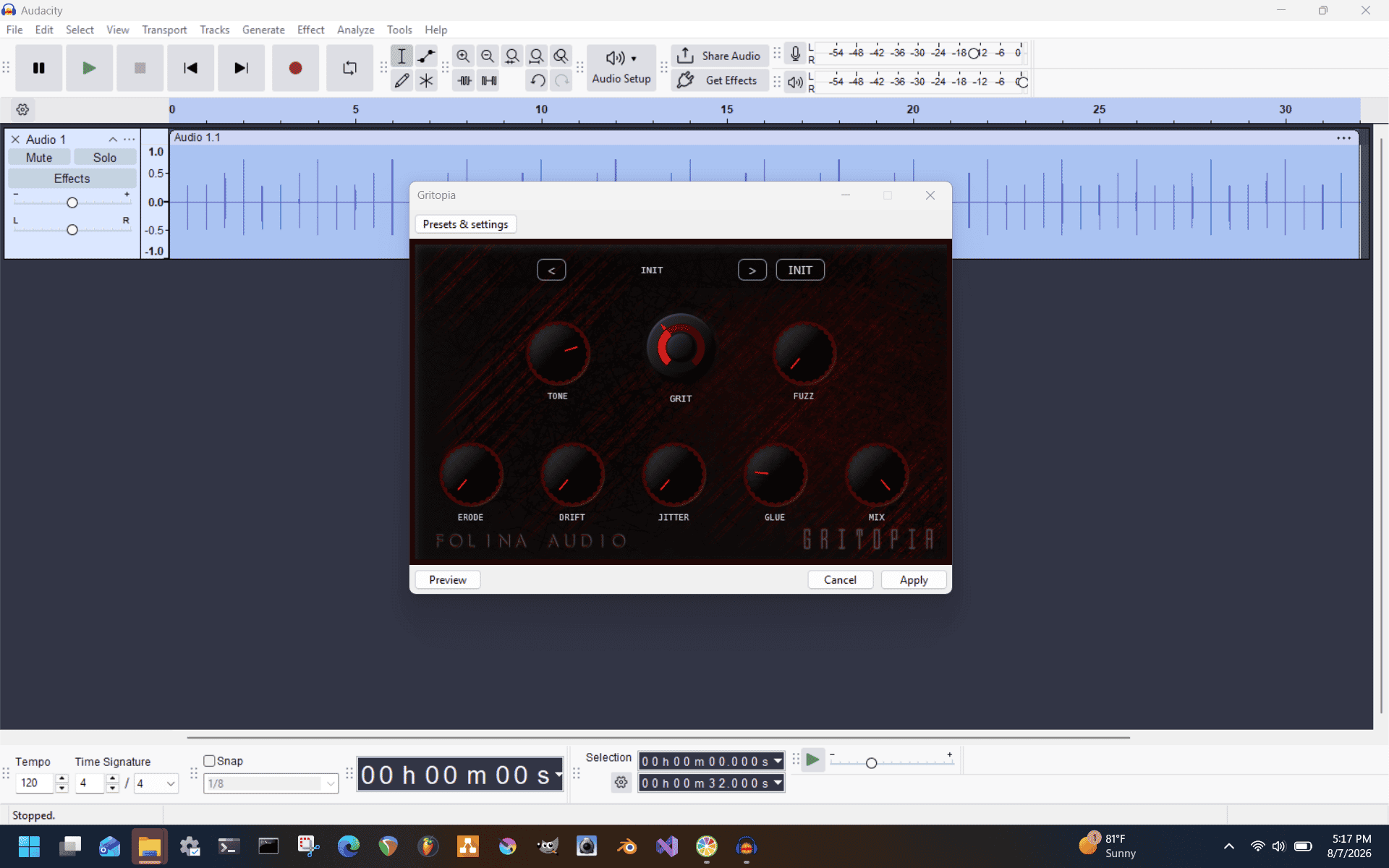Click the Play button in transport toolbar
Image resolution: width=1389 pixels, height=868 pixels.
89,68
